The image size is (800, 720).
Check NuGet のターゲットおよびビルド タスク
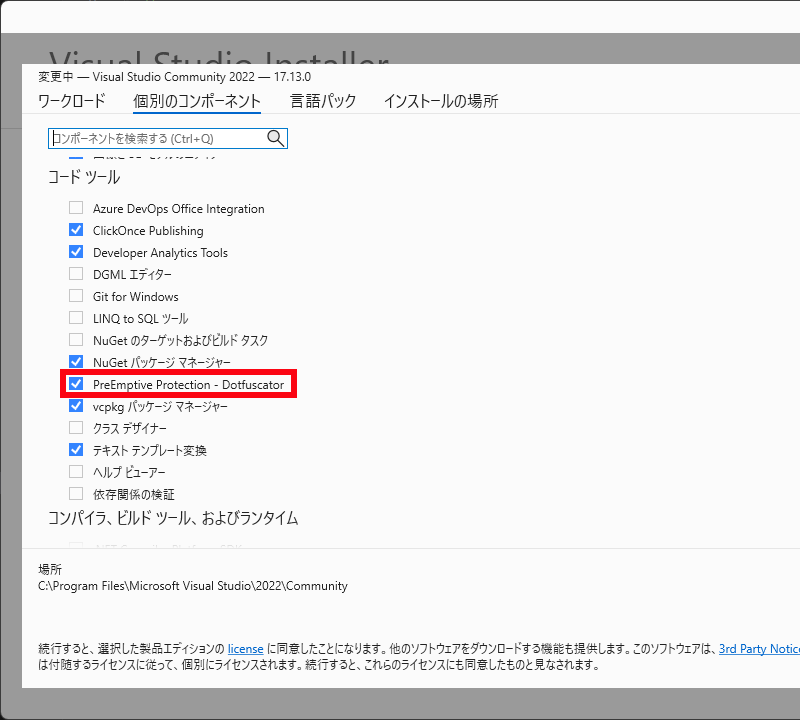click(76, 339)
